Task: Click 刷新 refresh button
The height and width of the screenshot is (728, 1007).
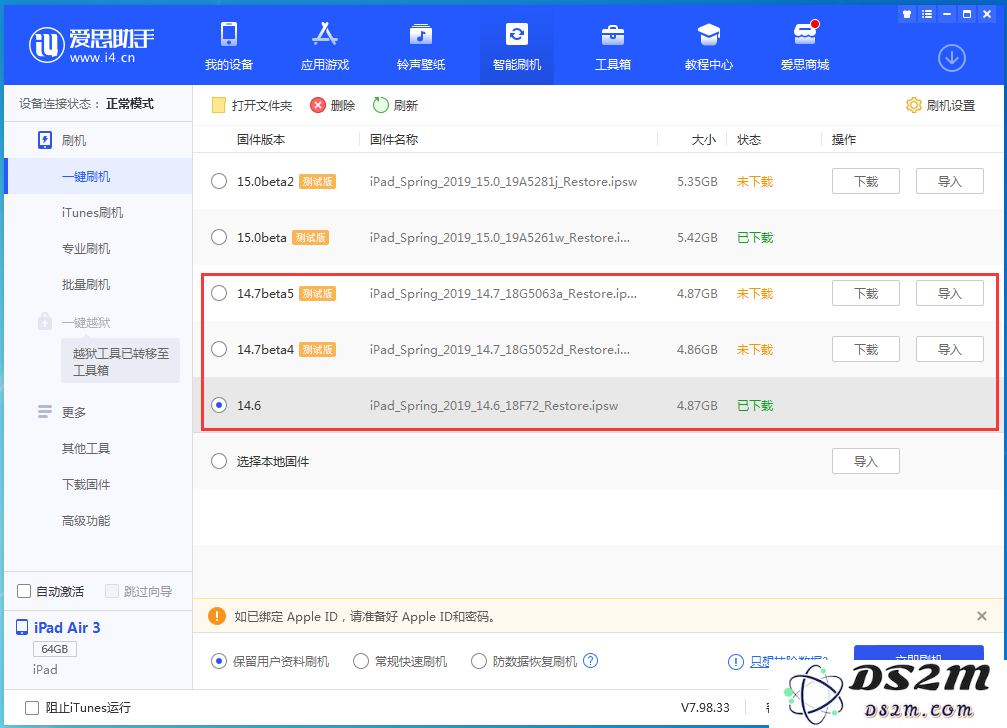Action: [x=396, y=105]
